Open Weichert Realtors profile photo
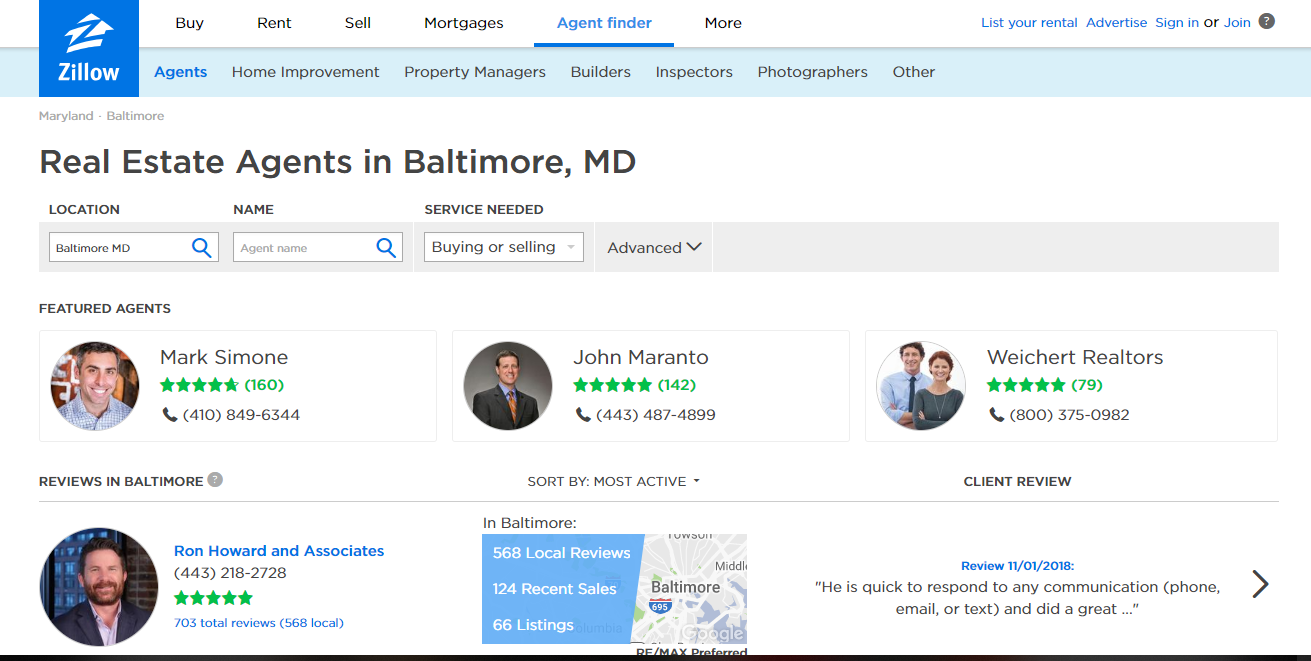Screen dimensions: 1311x661 921,386
